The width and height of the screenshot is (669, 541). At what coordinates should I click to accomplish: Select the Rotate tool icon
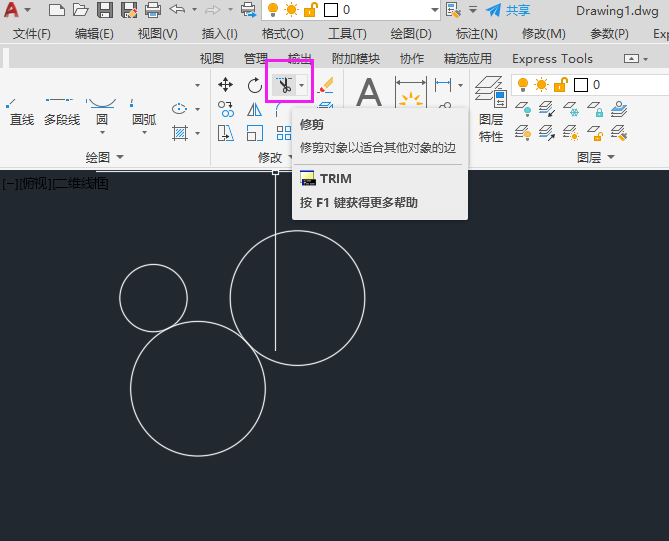point(255,85)
